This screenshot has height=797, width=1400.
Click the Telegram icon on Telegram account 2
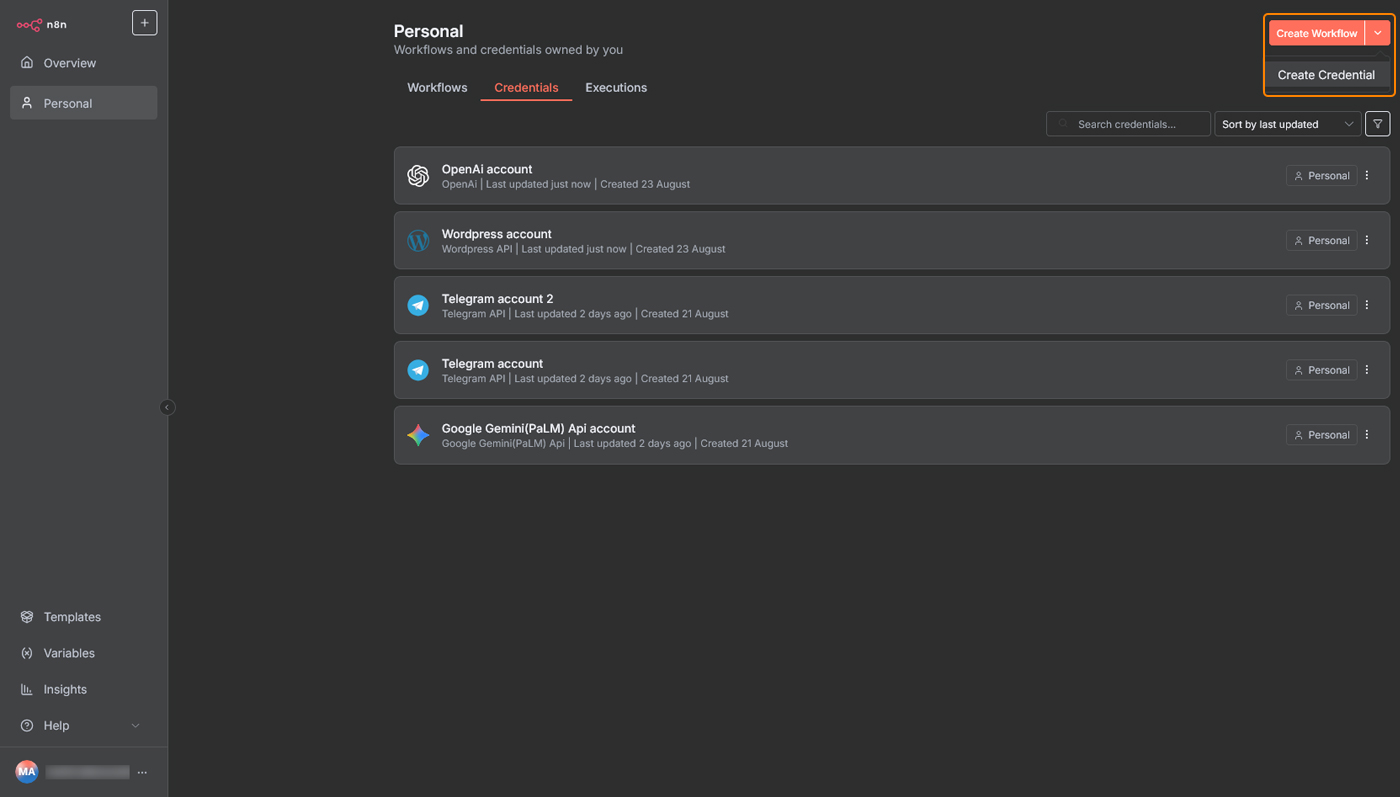coord(418,305)
